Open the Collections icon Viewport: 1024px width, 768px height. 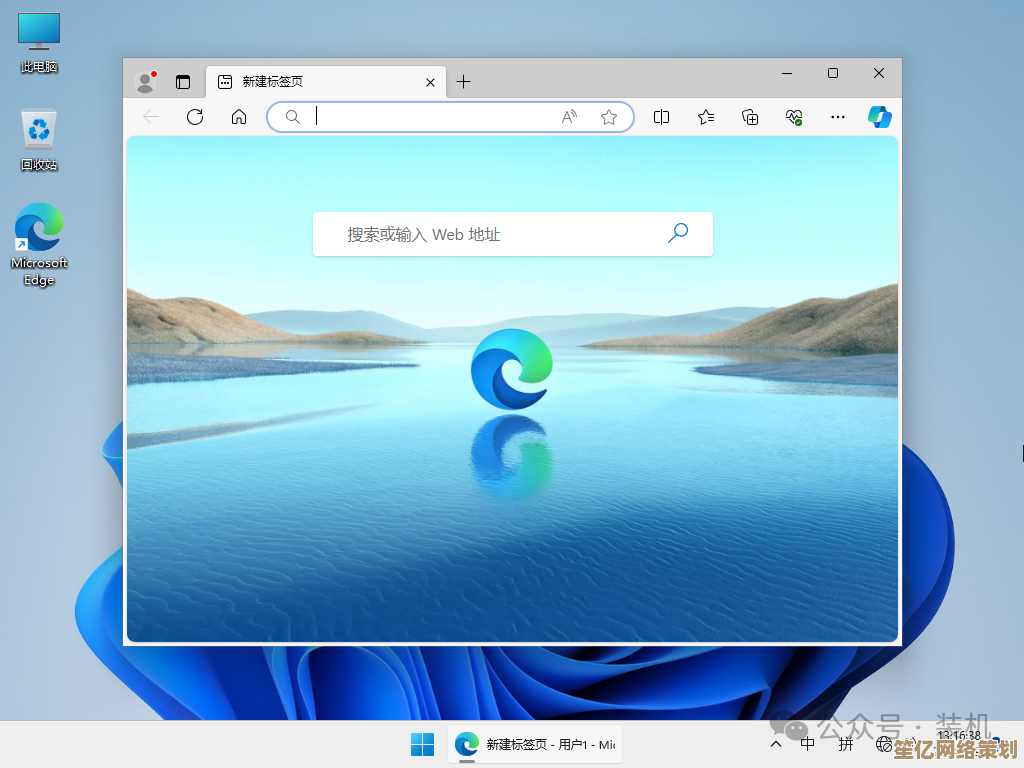tap(750, 117)
